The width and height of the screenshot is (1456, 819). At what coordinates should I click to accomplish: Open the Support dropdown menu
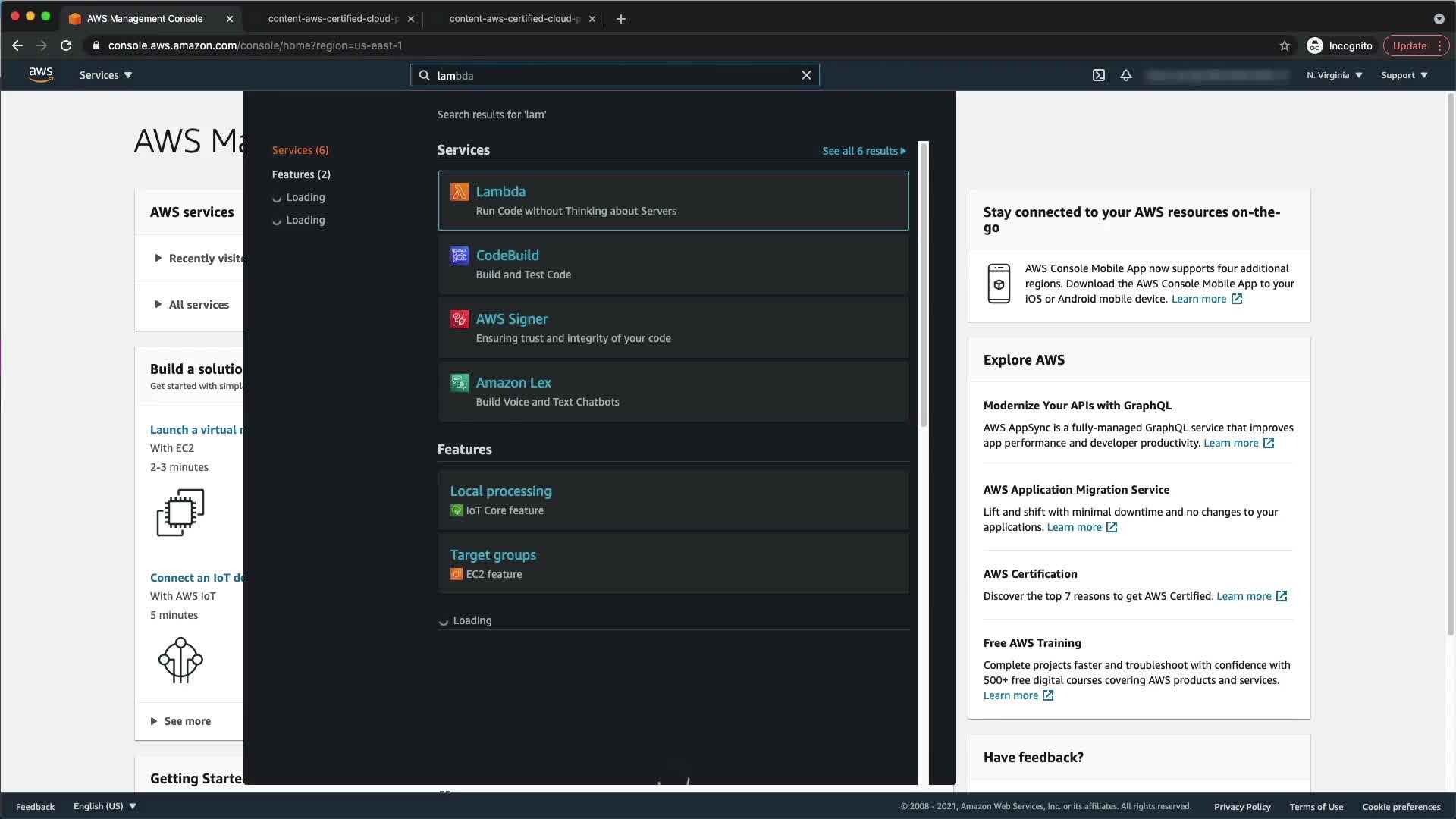[x=1404, y=75]
